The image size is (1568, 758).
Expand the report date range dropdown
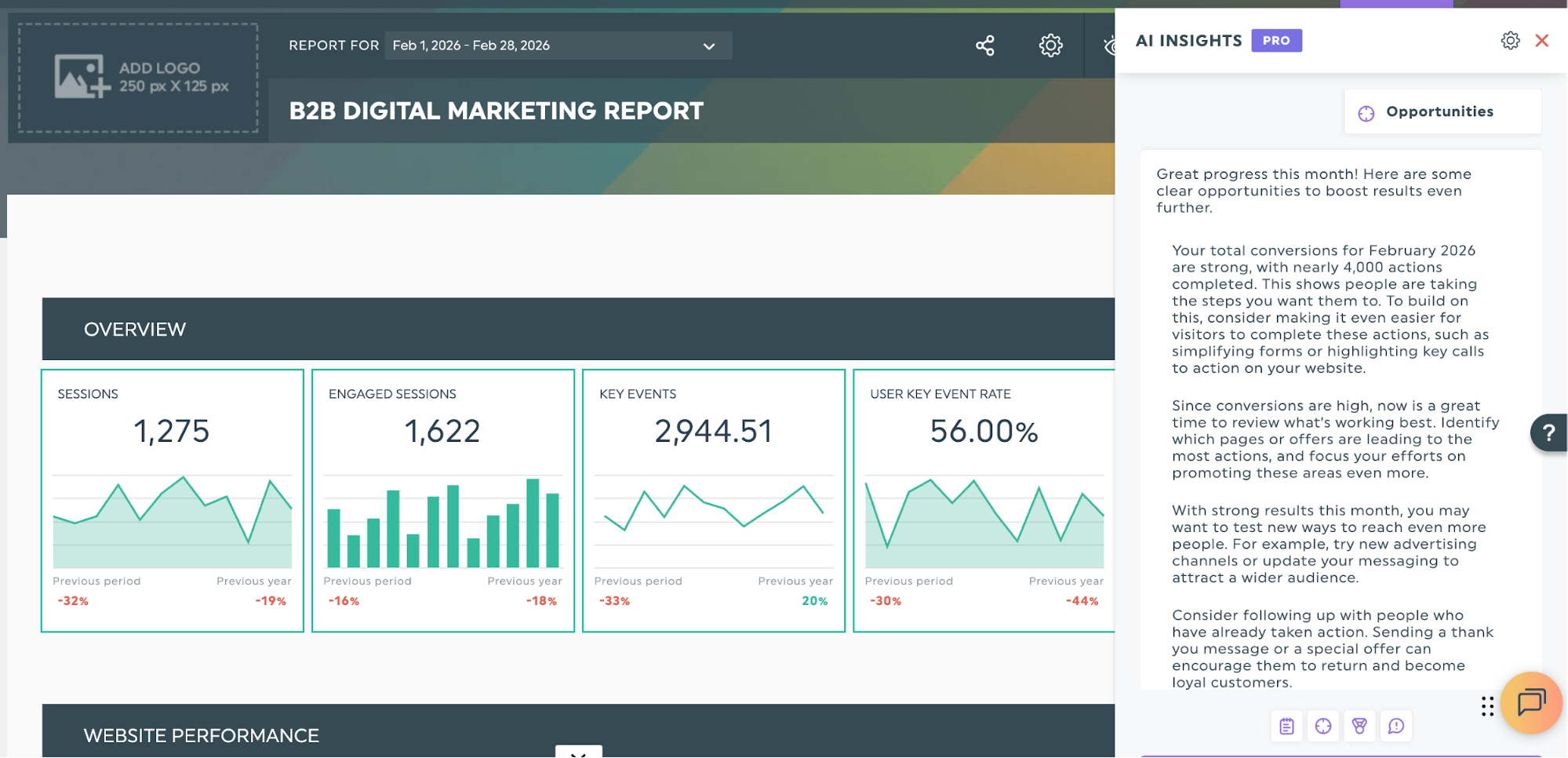pos(558,46)
